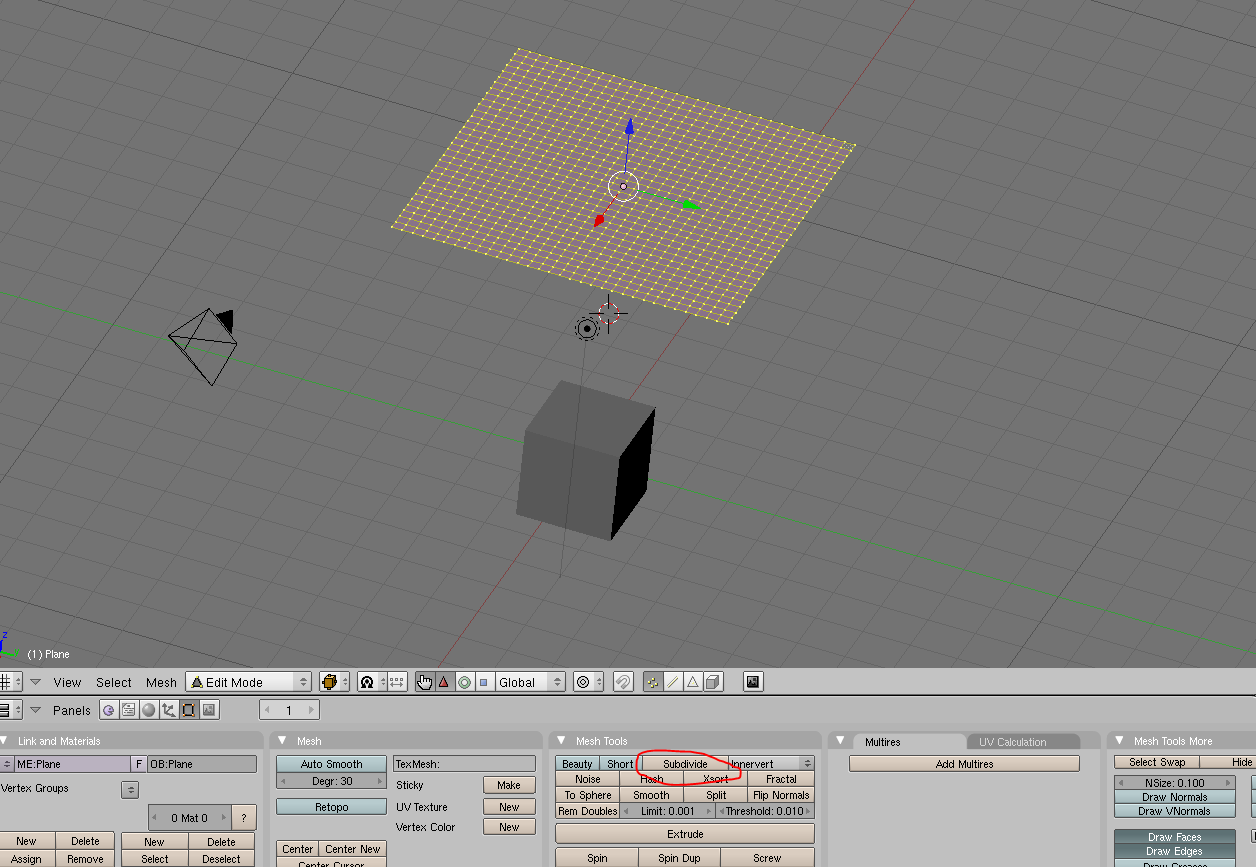Open the View menu
Image resolution: width=1256 pixels, height=867 pixels.
click(67, 682)
